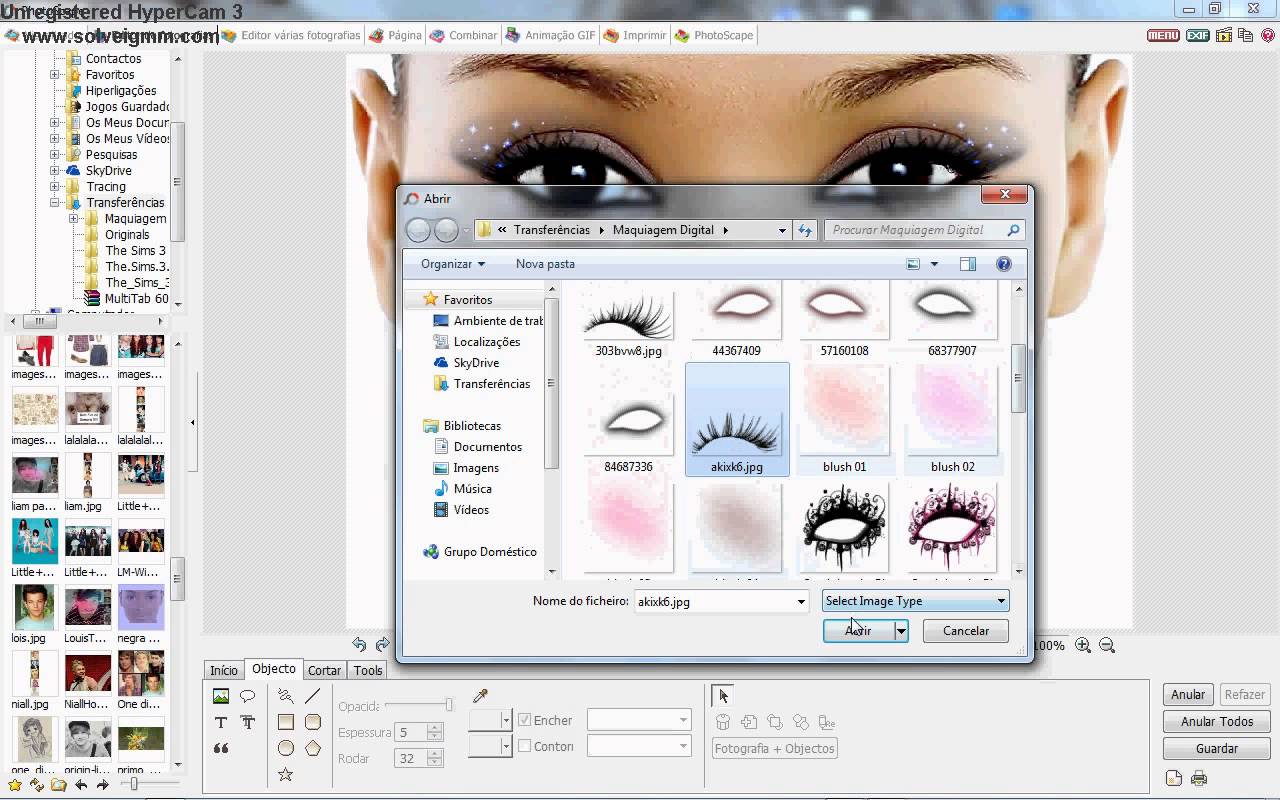Select the straight line tool
The height and width of the screenshot is (800, 1280).
click(313, 696)
